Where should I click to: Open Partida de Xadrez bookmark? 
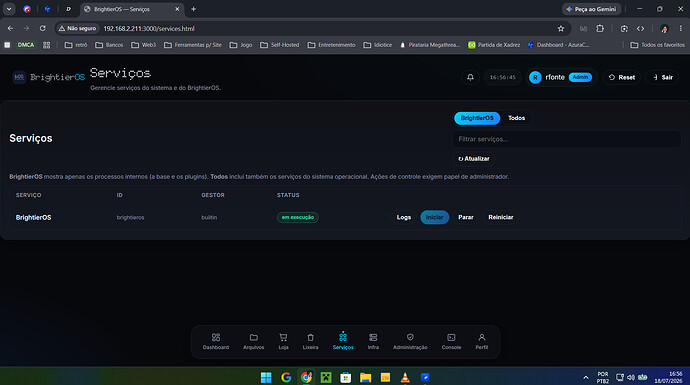tap(494, 45)
